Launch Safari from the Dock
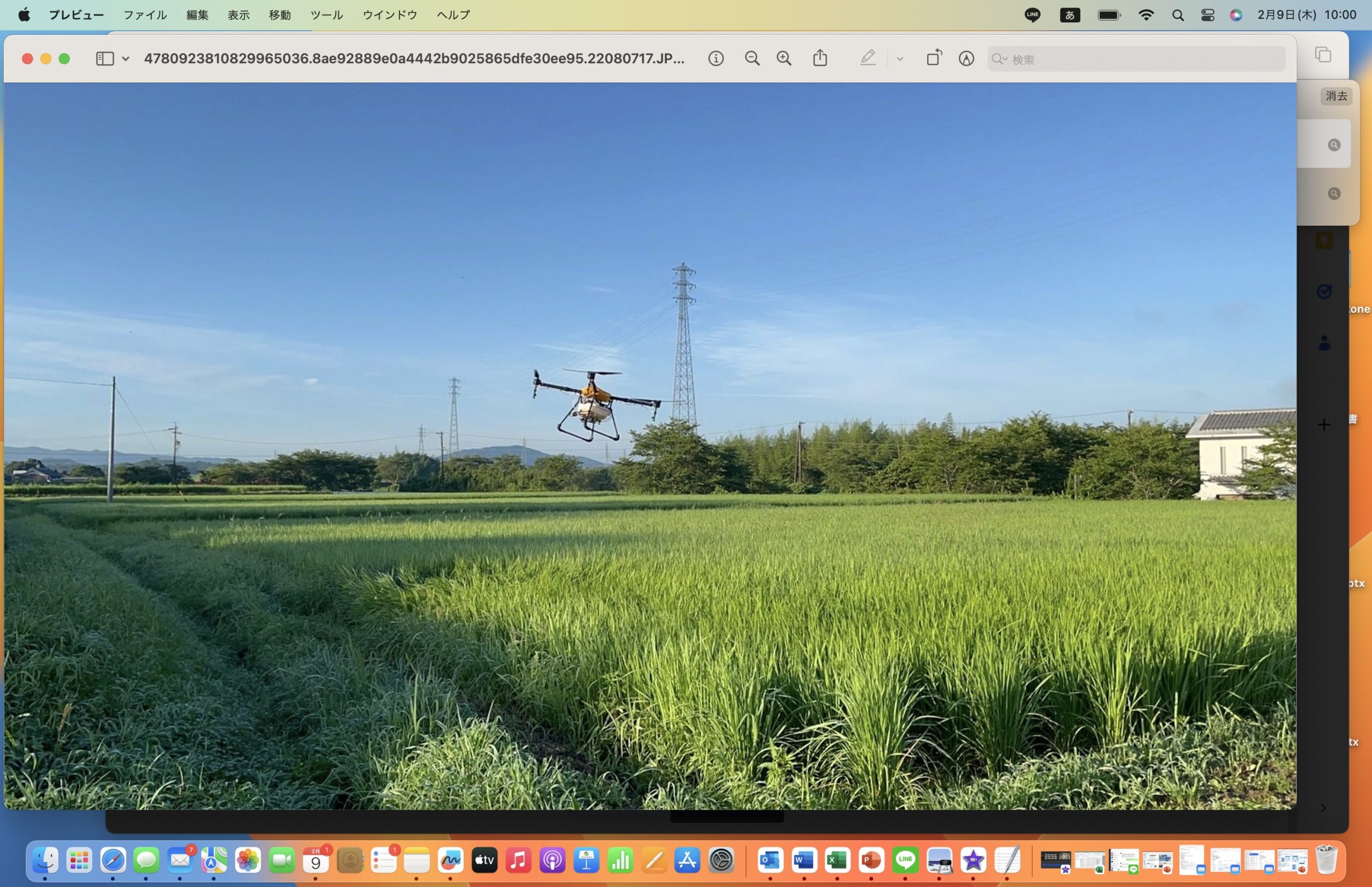This screenshot has width=1372, height=887. tap(113, 861)
